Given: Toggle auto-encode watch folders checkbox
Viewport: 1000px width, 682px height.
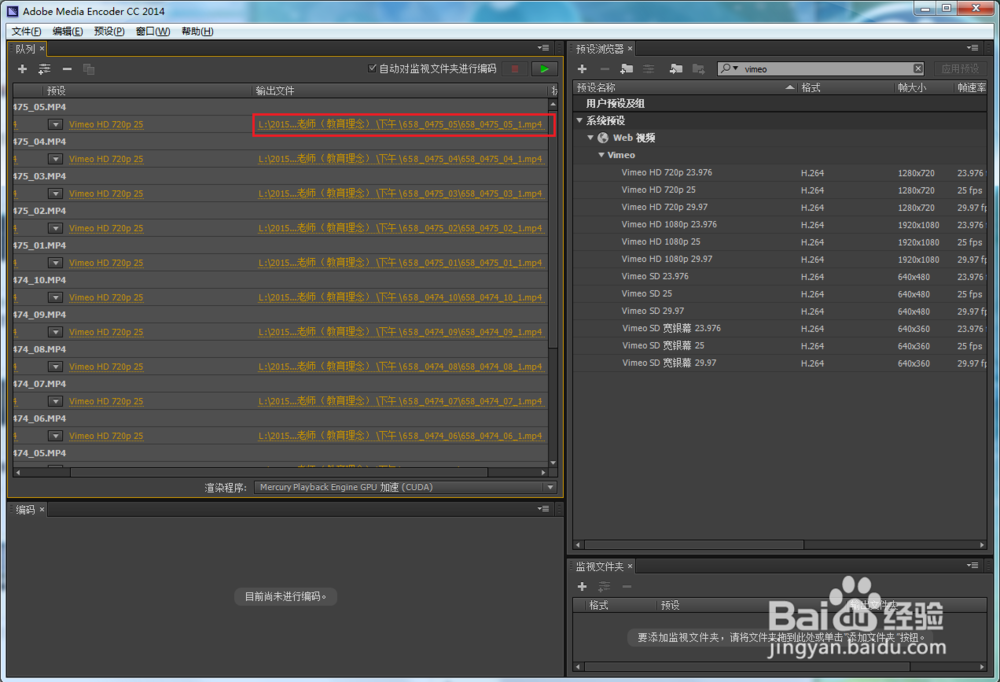Looking at the screenshot, I should pyautogui.click(x=372, y=68).
